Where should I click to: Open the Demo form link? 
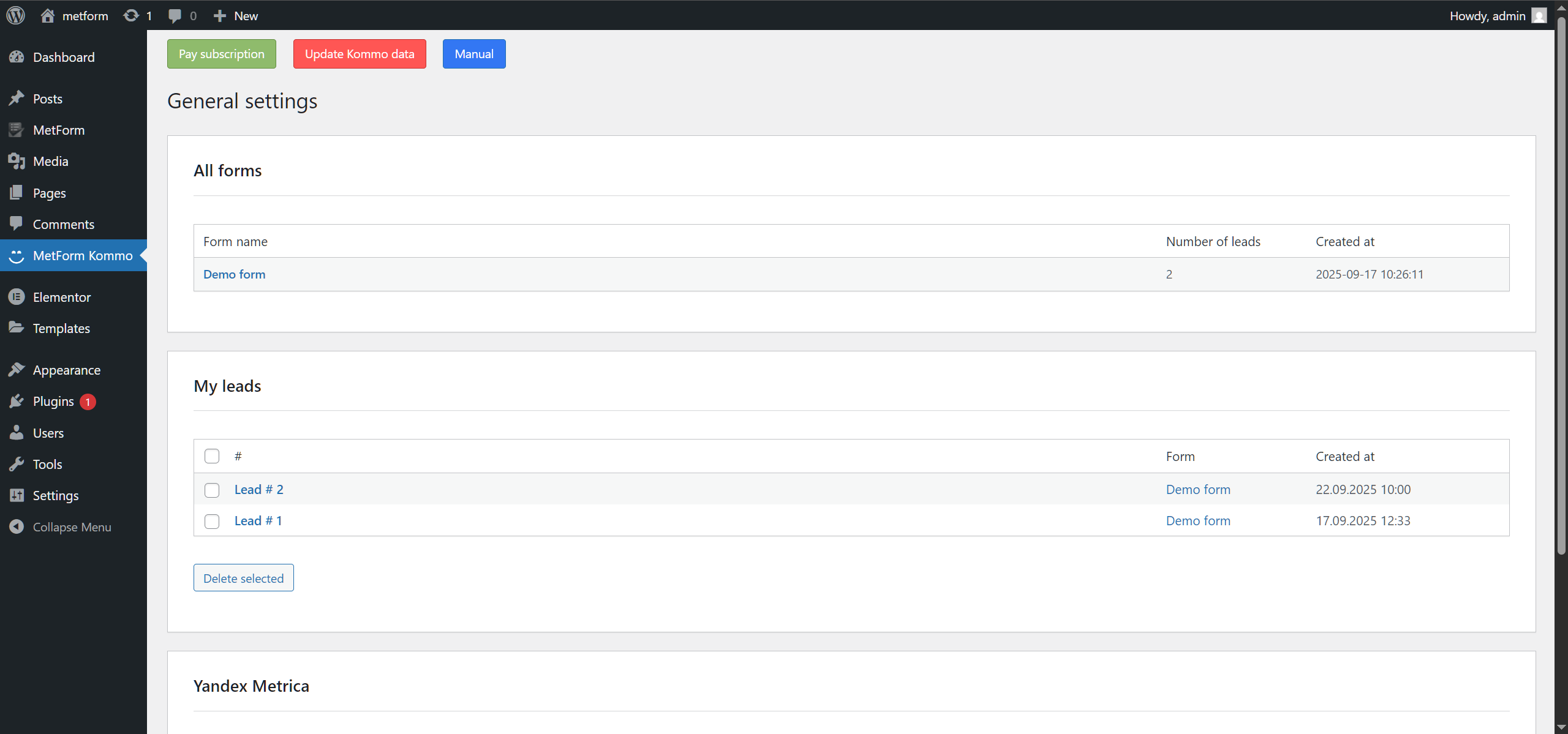pyautogui.click(x=234, y=274)
